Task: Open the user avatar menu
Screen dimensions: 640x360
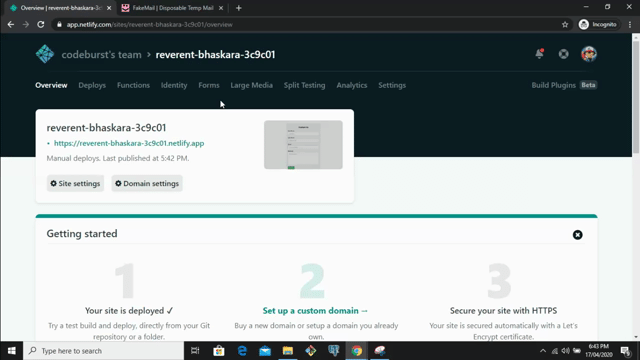Action: [x=589, y=54]
